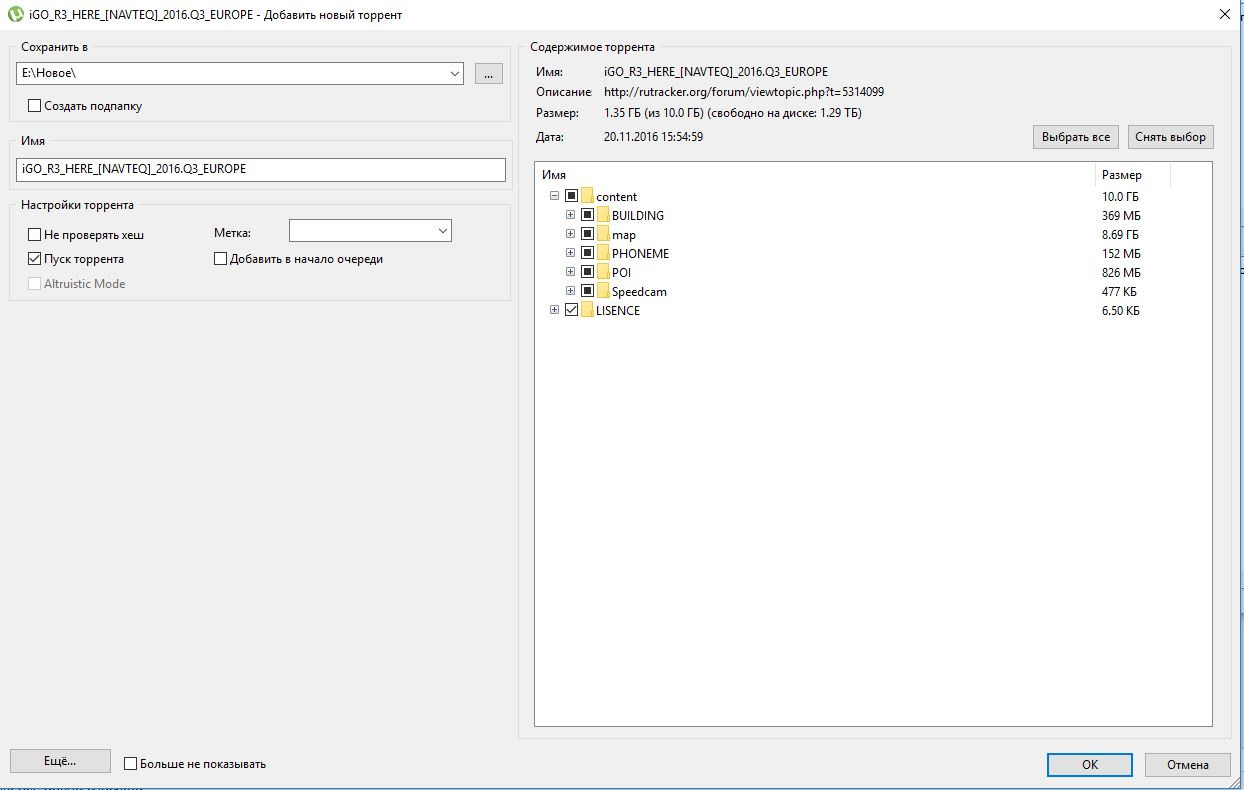Click the 8.69 ГБ size value
The width and height of the screenshot is (1244, 790).
click(1120, 235)
